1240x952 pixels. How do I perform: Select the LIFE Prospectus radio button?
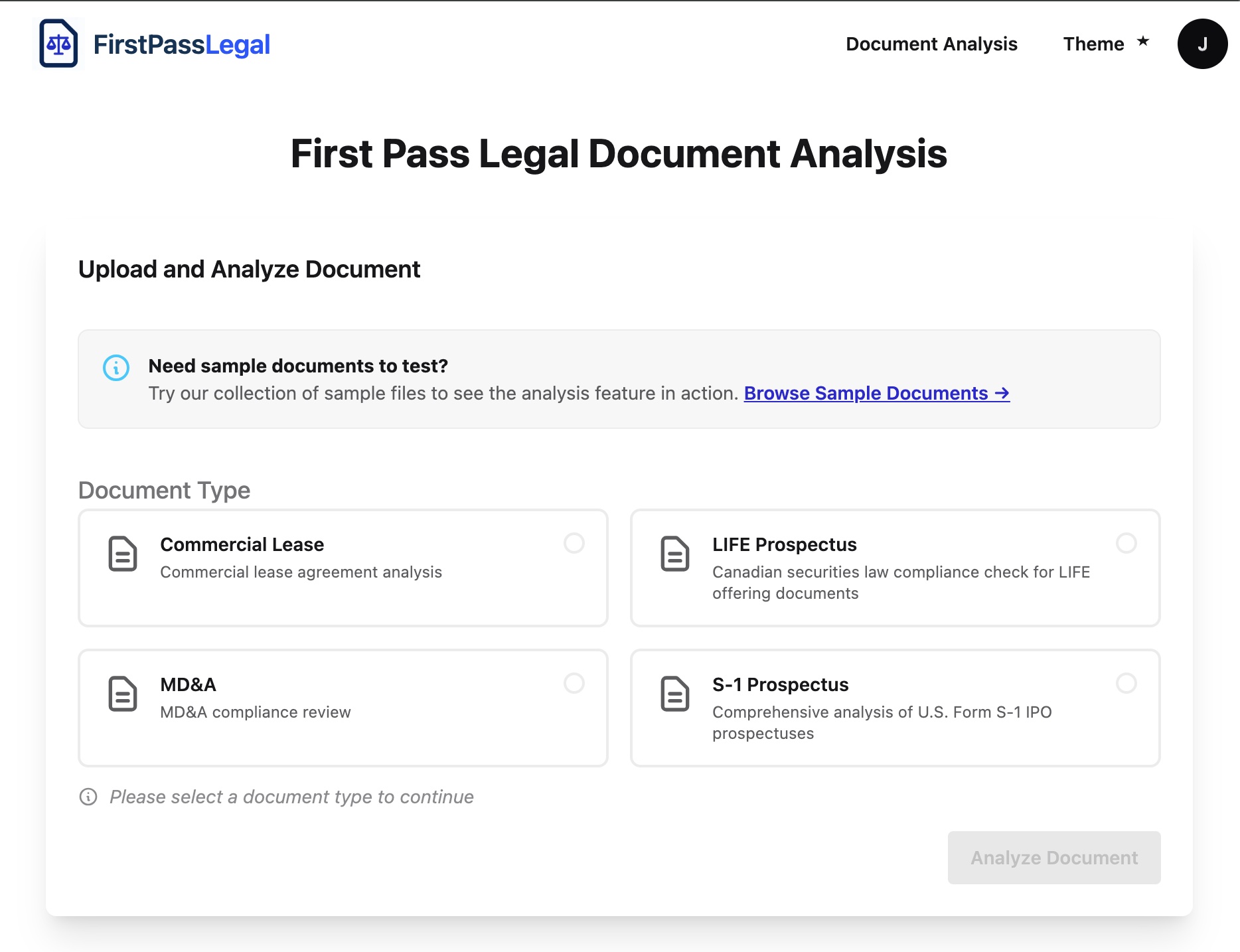[1126, 543]
